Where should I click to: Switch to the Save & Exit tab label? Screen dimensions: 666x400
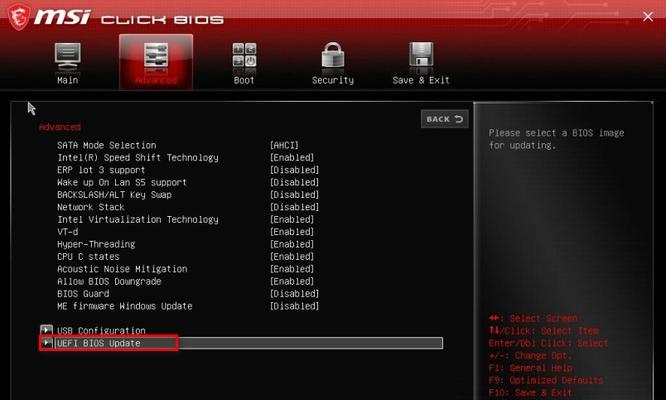421,80
